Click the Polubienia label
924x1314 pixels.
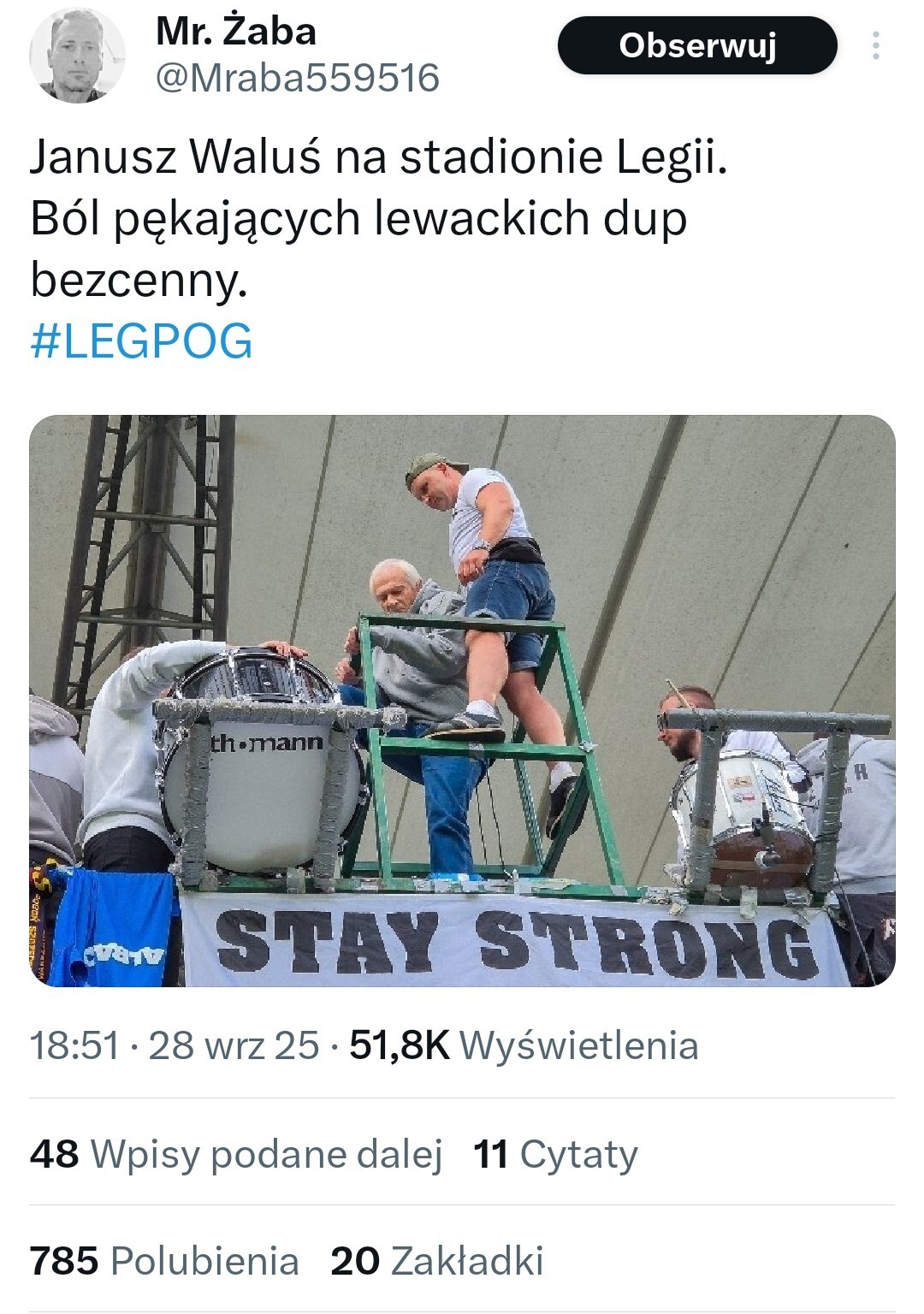205,1261
